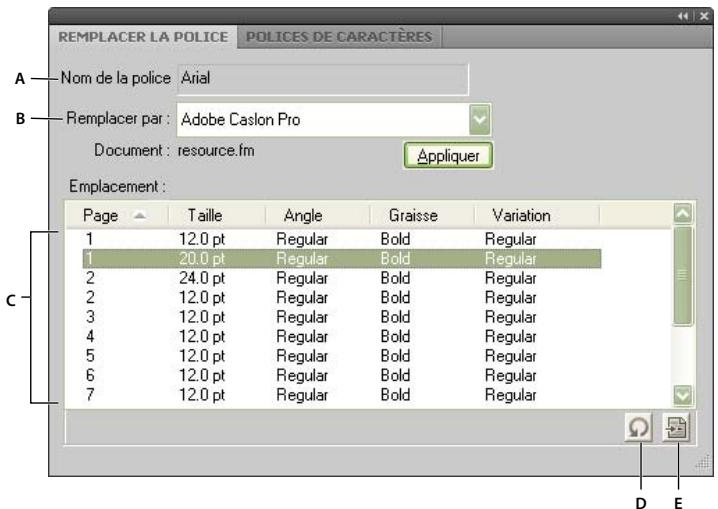The width and height of the screenshot is (718, 509).
Task: Click the Emplacement label
Action: point(117,187)
